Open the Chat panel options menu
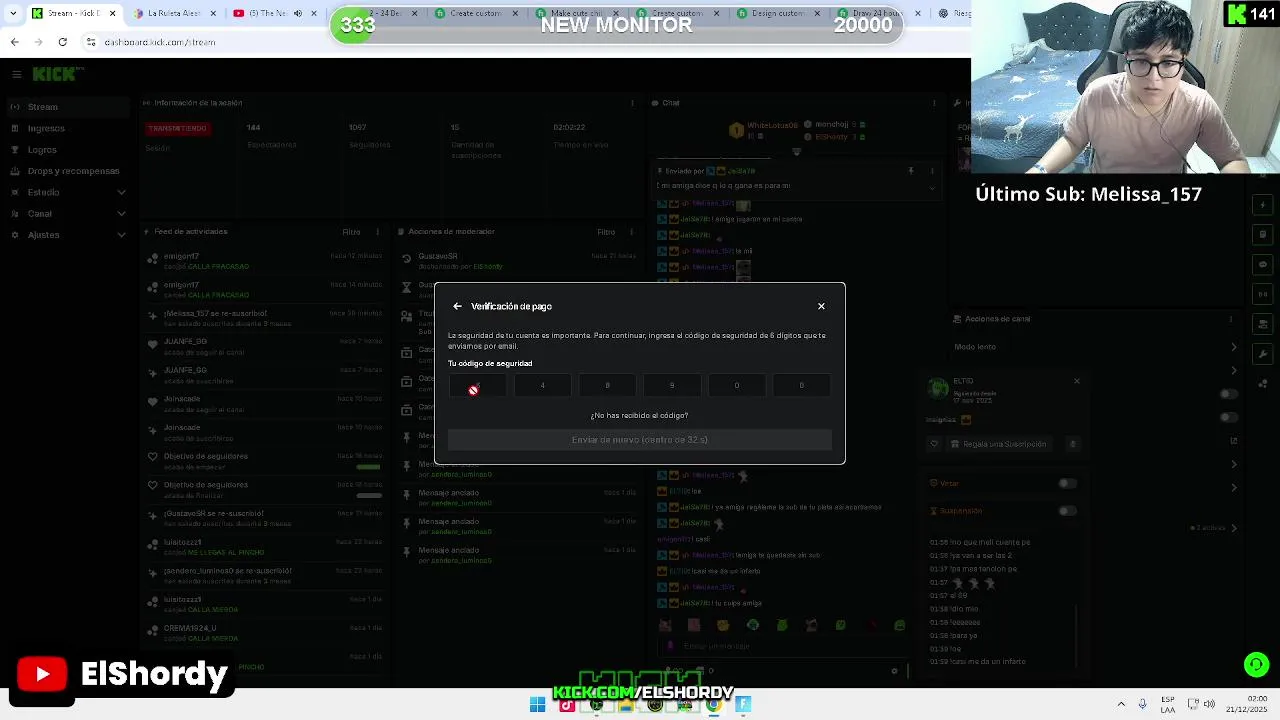Viewport: 1280px width, 720px height. pyautogui.click(x=934, y=103)
